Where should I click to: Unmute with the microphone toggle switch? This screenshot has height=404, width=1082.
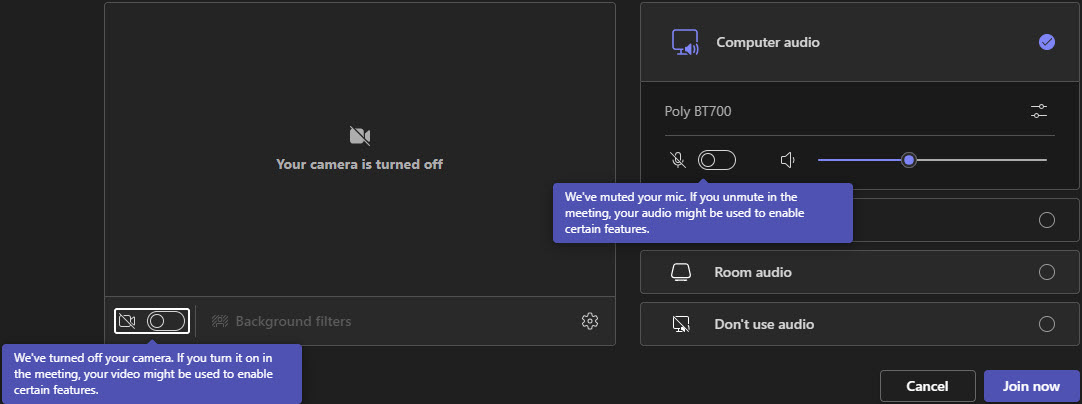pyautogui.click(x=717, y=160)
